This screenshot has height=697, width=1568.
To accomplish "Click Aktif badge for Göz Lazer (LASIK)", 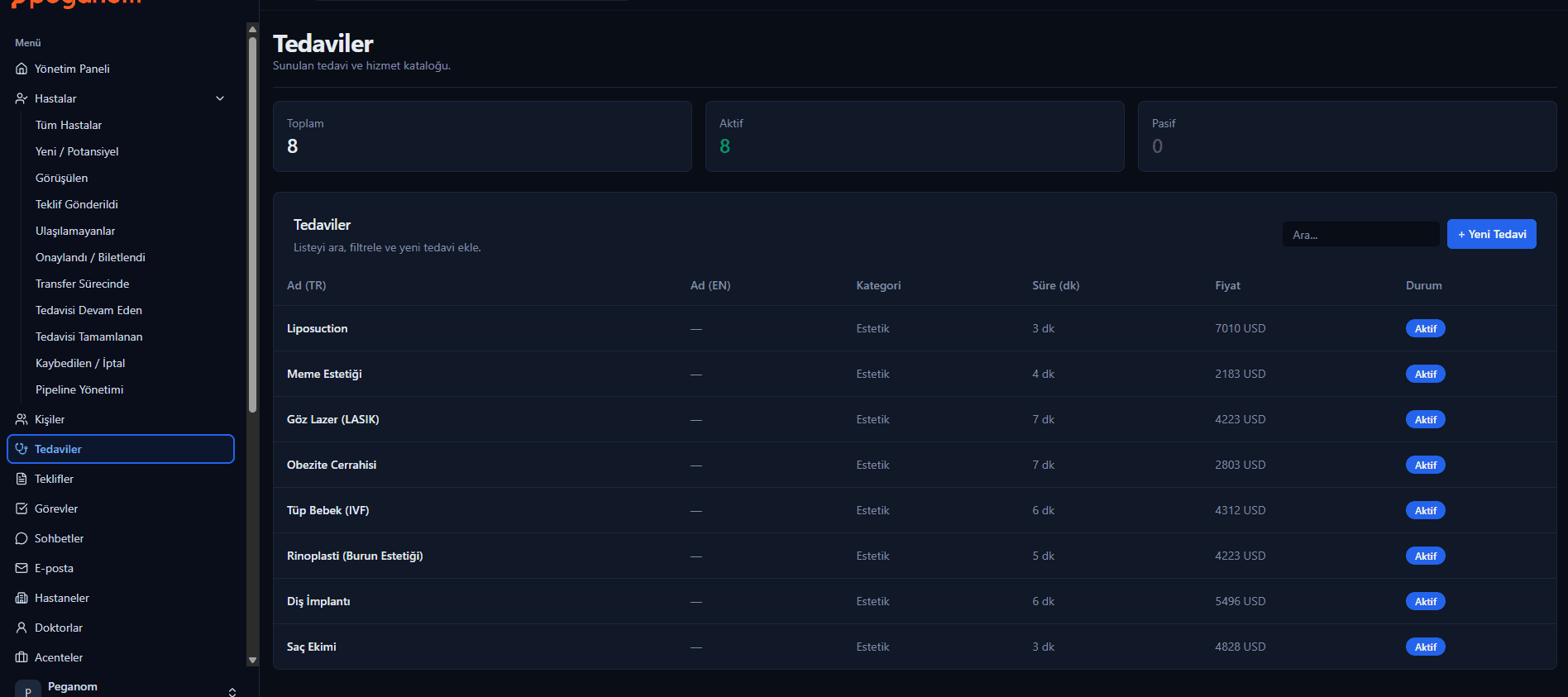I will pos(1426,419).
